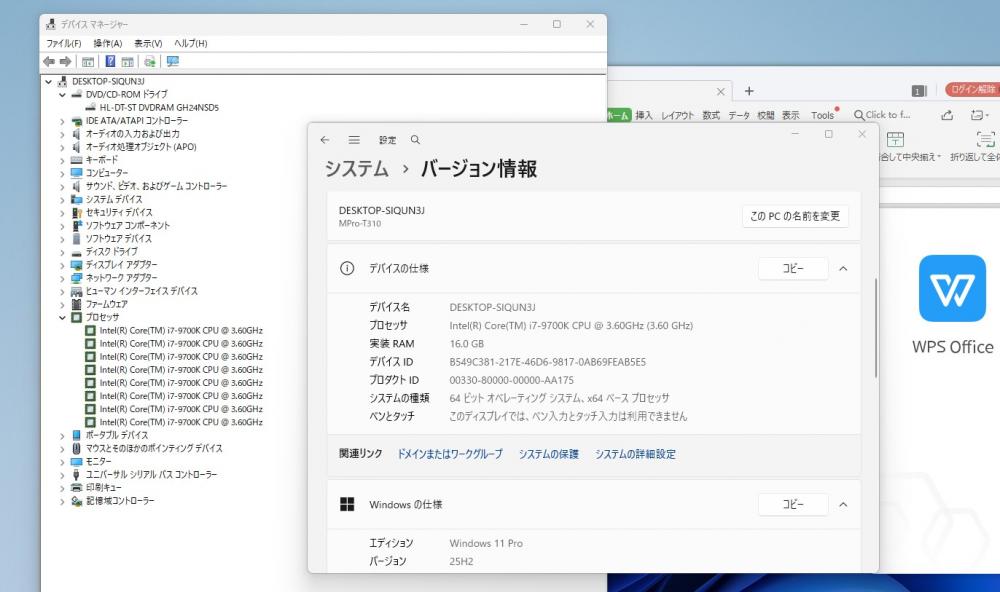Collapse the DESKTOP-SIQUN3J root node
Screen dimensions: 1000x592
(48, 82)
